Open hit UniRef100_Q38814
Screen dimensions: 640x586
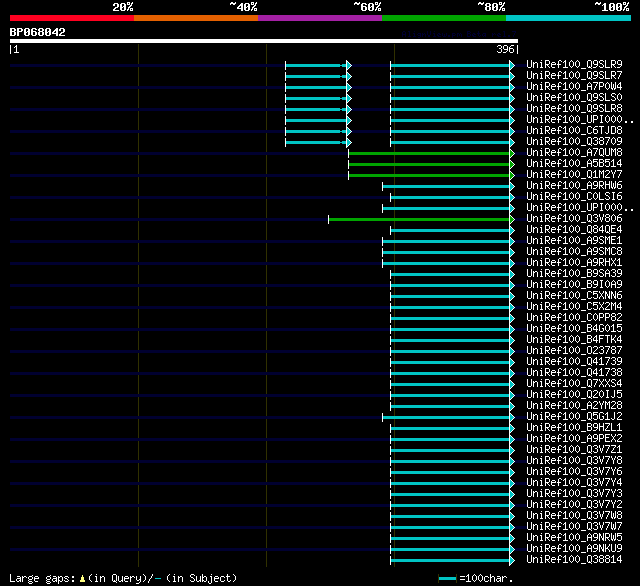coord(574,560)
